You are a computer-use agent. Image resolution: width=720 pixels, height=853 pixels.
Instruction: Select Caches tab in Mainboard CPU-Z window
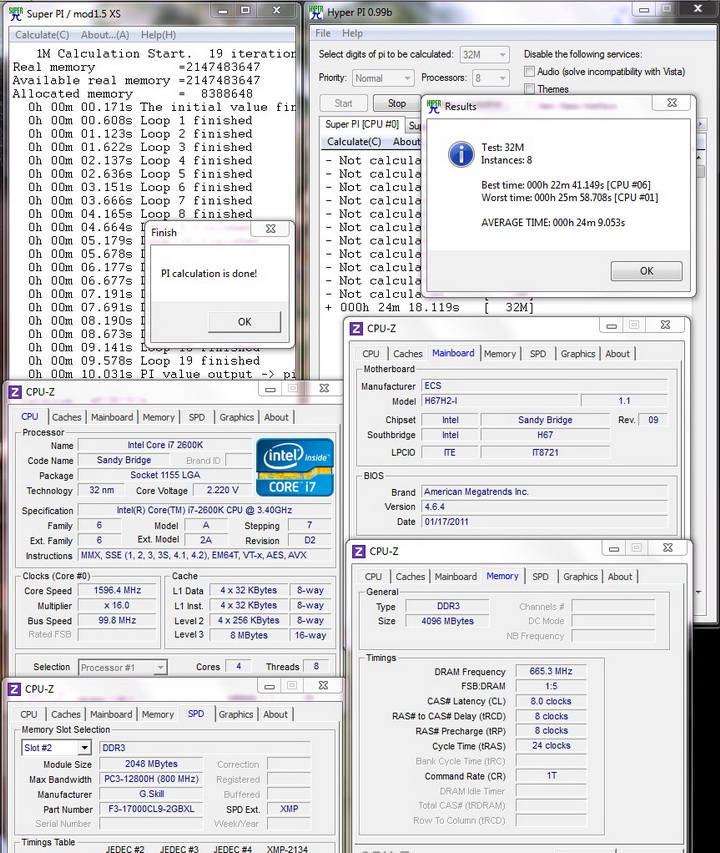(407, 354)
